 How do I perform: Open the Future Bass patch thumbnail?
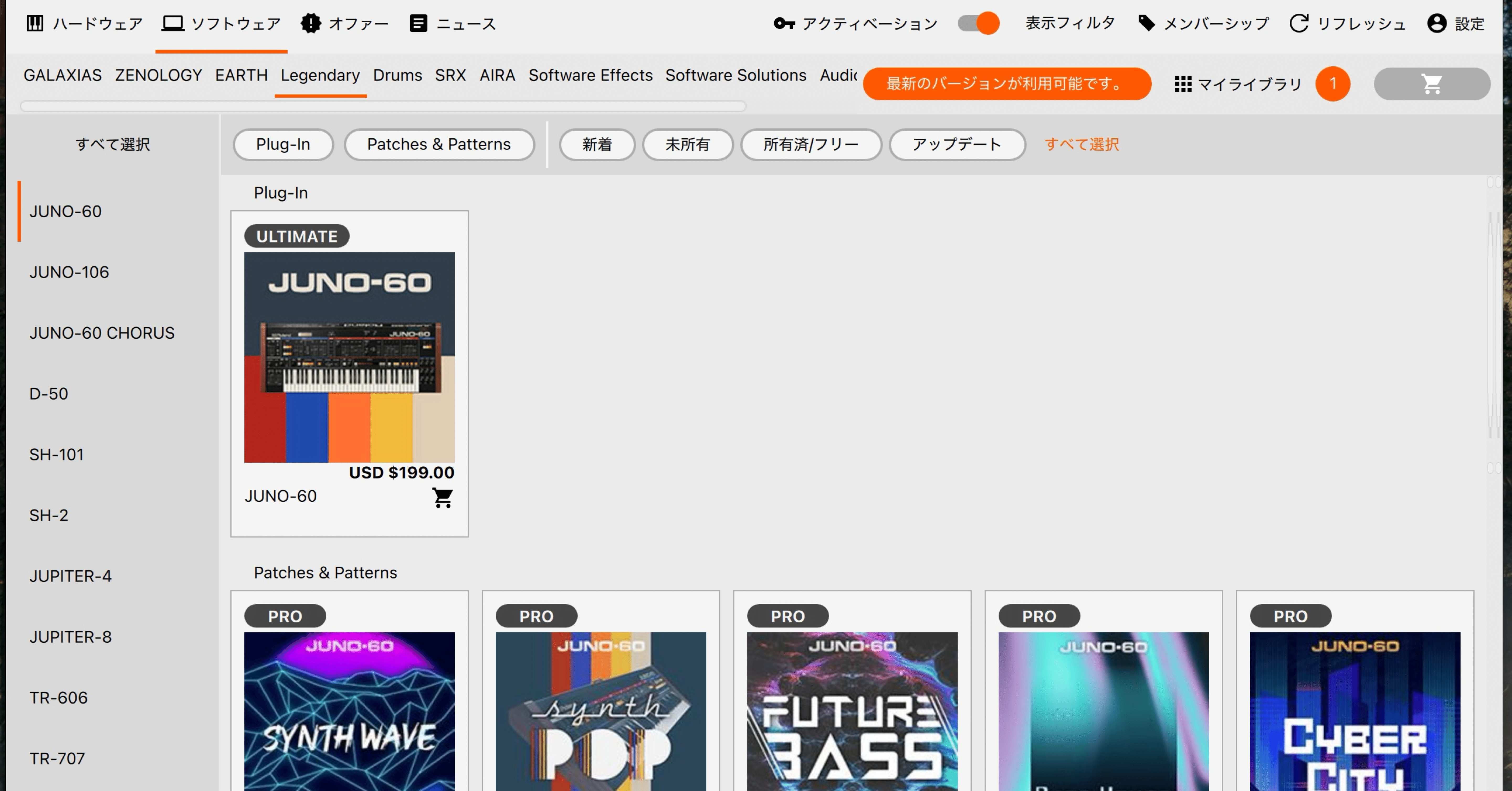852,711
